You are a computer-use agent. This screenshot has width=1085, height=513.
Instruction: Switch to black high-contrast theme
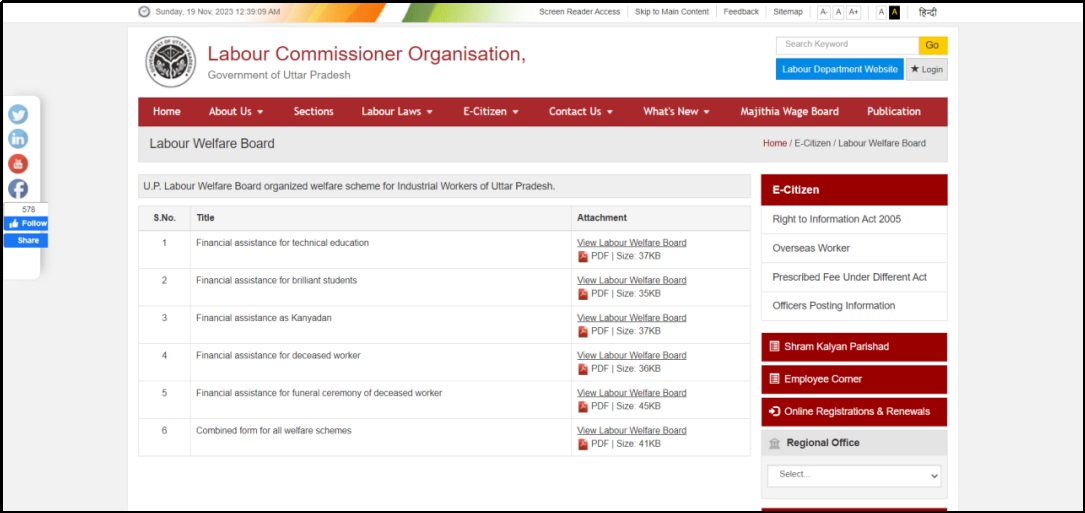point(894,12)
